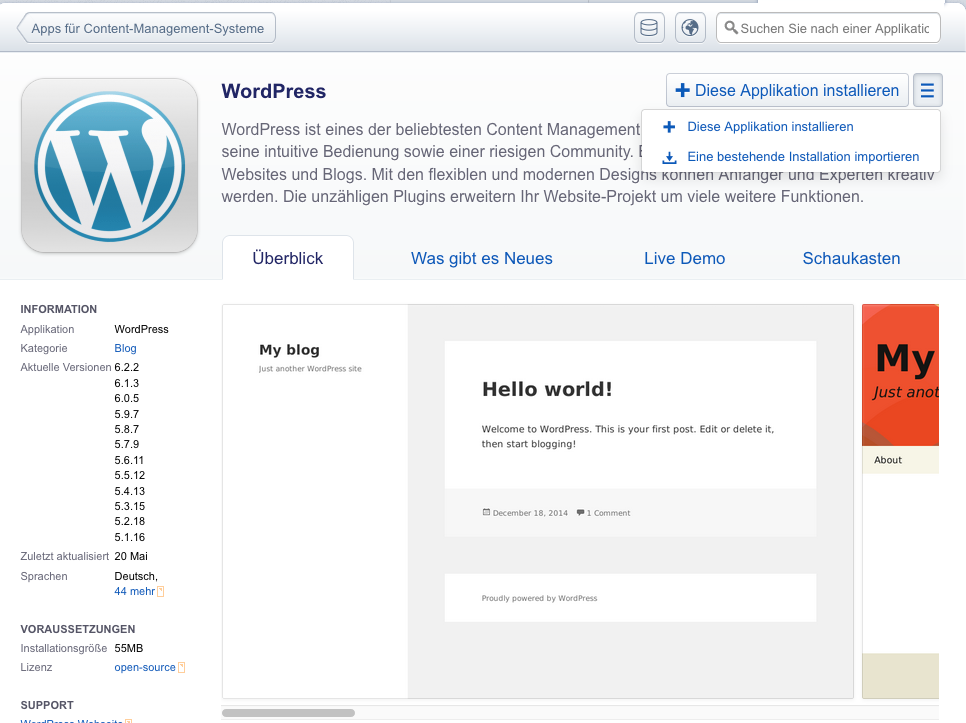Open the hamburger menu next to install button
This screenshot has width=966, height=723.
(x=928, y=91)
